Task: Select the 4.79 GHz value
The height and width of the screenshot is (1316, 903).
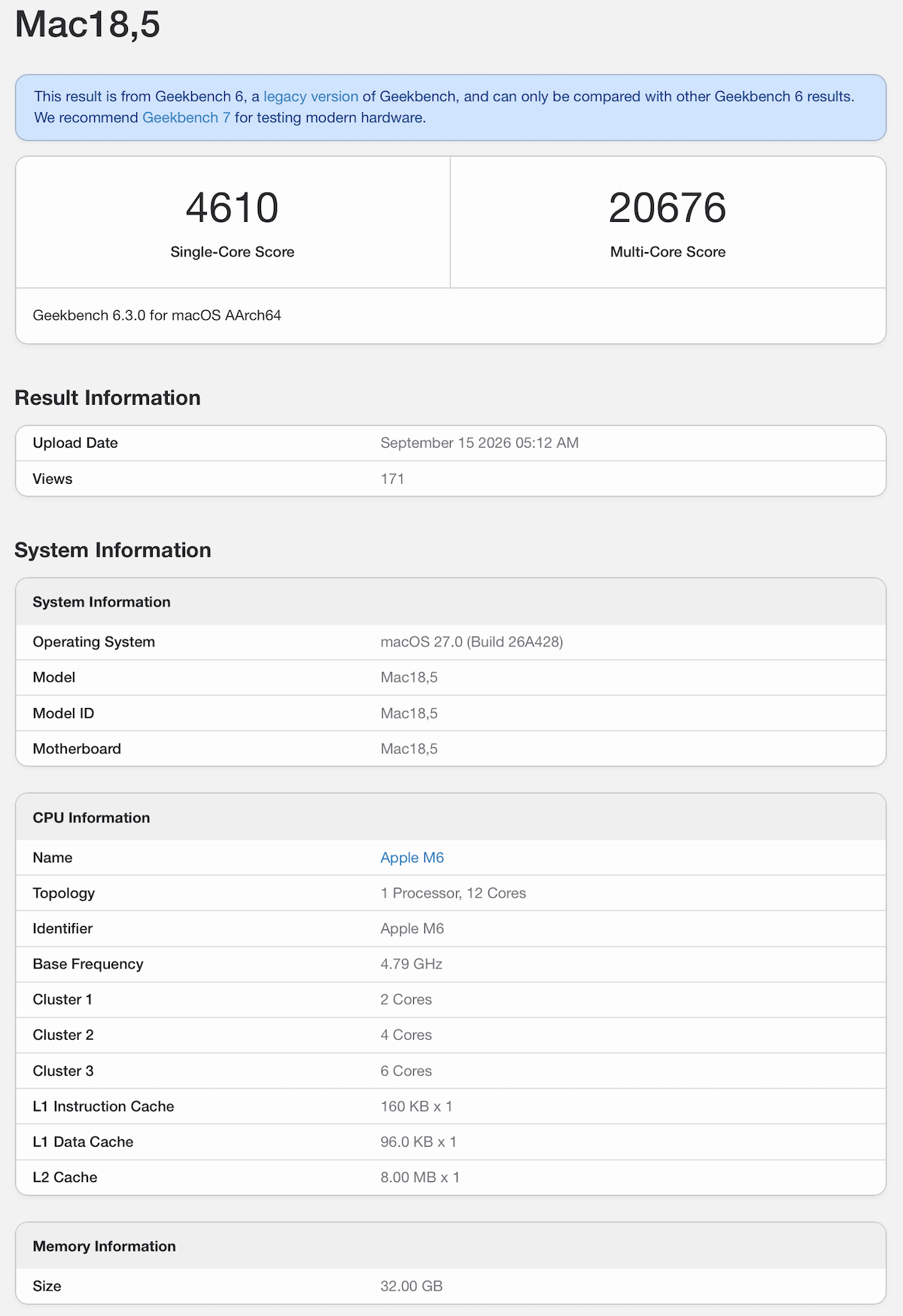Action: tap(412, 965)
